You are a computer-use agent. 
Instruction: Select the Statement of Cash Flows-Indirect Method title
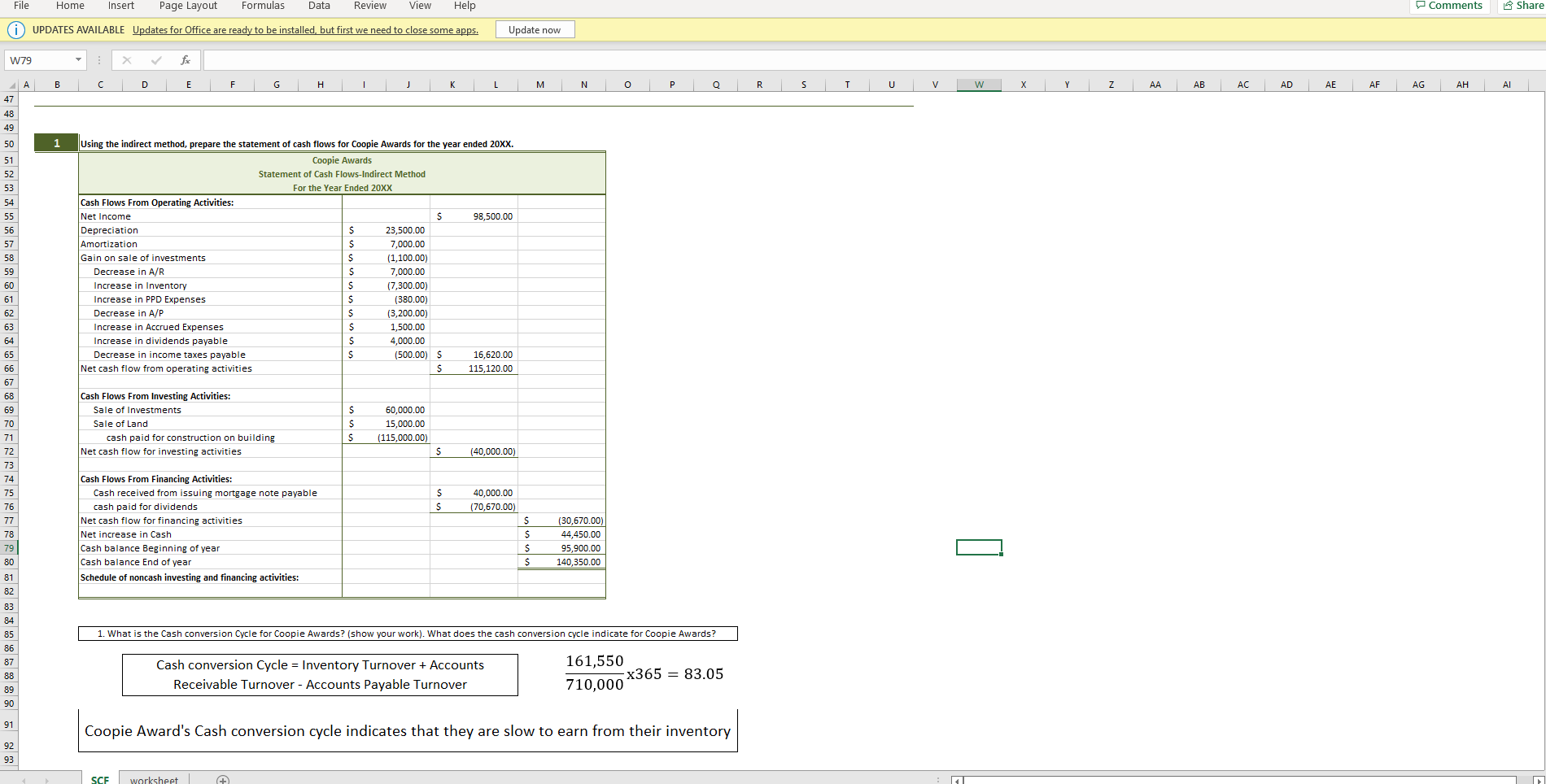pos(342,174)
